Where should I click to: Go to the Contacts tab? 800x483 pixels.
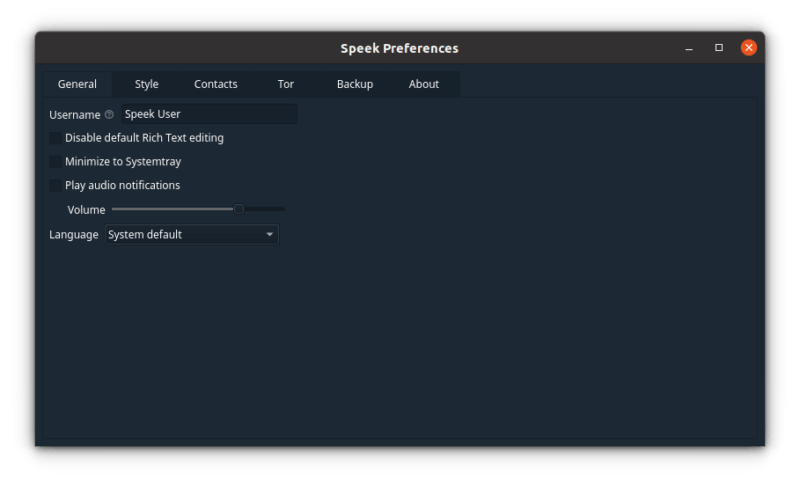tap(216, 84)
